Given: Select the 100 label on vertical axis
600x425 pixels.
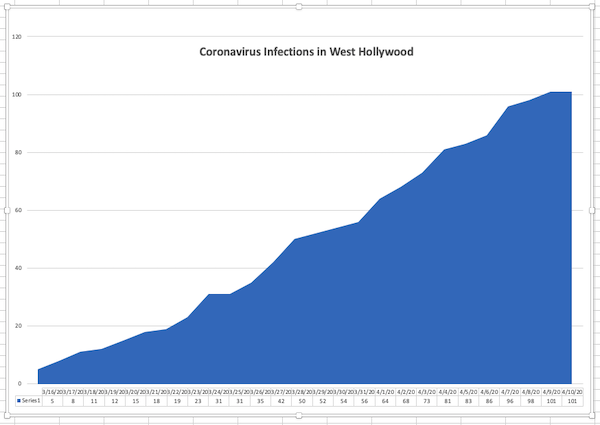Looking at the screenshot, I should point(17,94).
